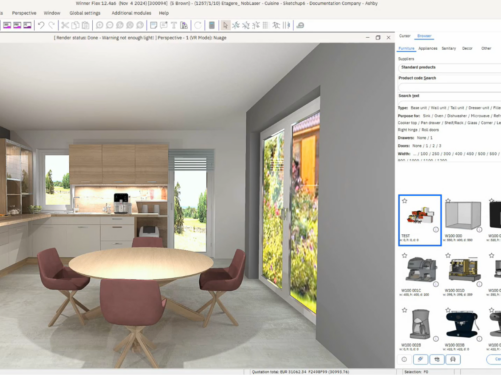Open info for product W100 003B
Screen dimensions: 501x375
point(479,339)
